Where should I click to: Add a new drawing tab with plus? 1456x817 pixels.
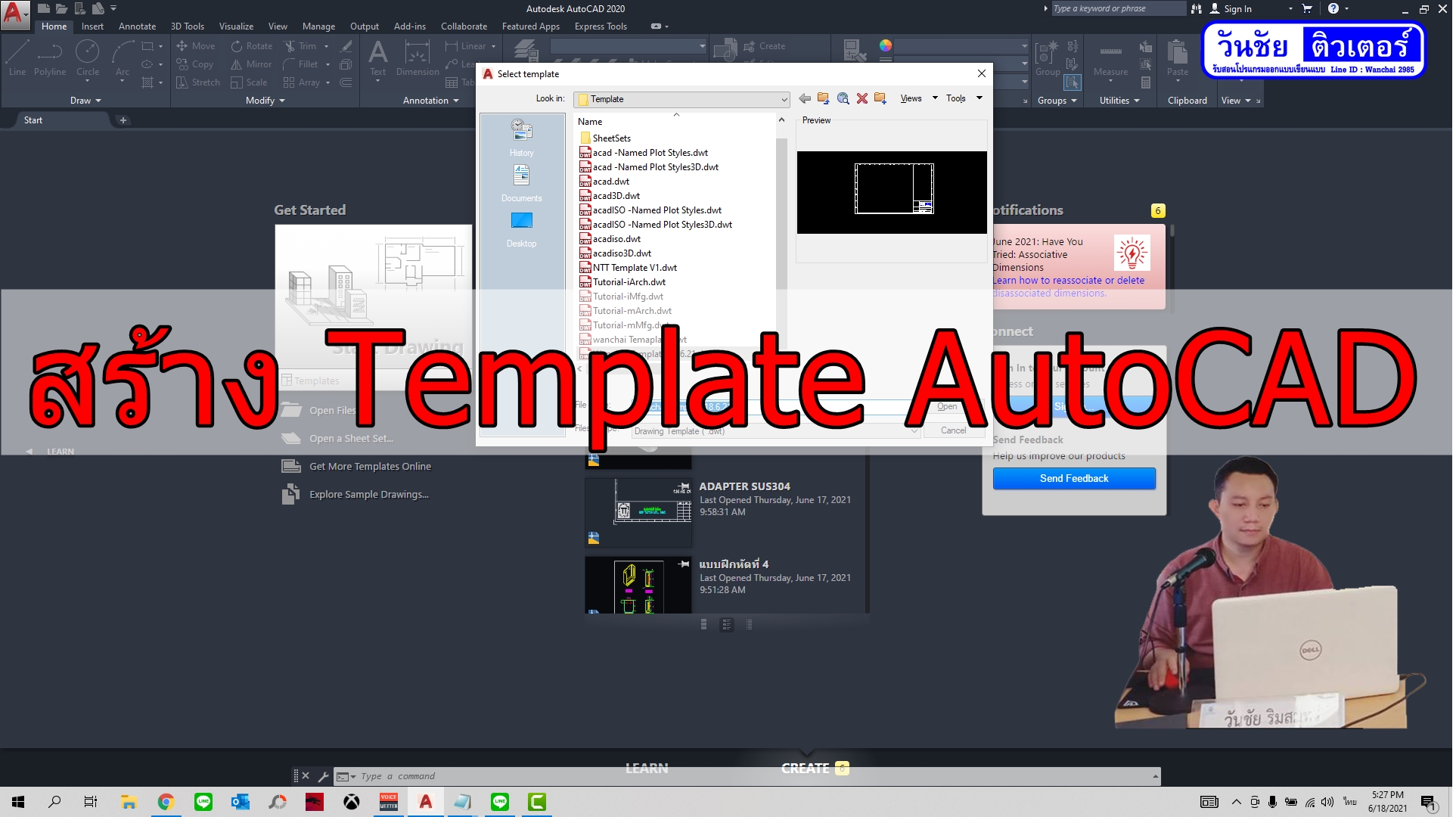tap(123, 120)
